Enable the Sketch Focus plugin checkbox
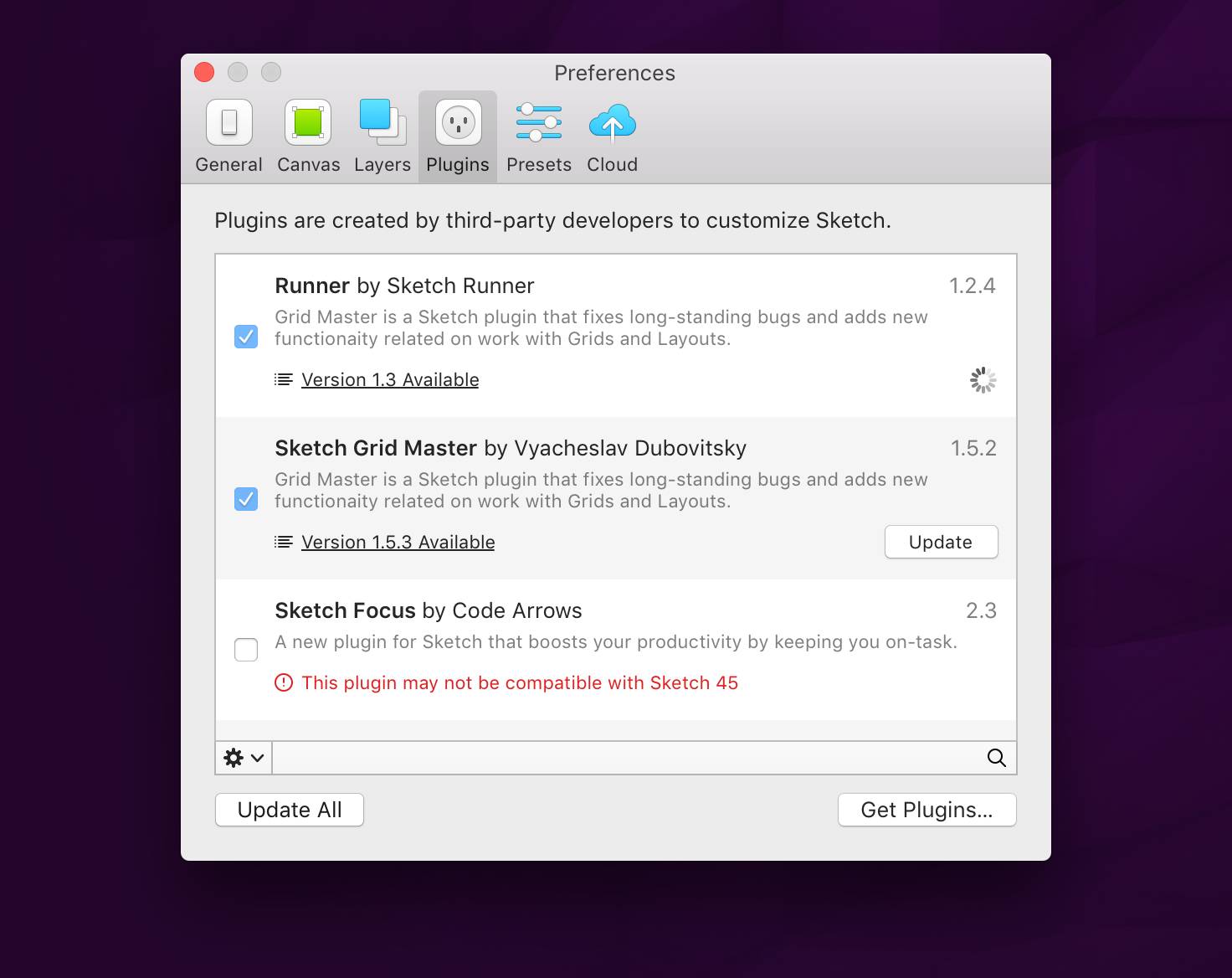1232x978 pixels. click(246, 650)
